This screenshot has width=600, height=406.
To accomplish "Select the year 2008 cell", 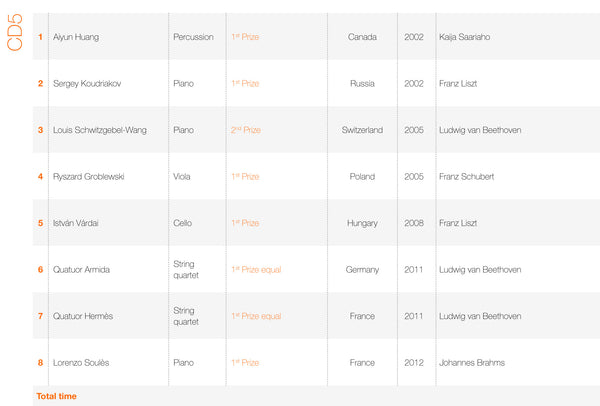I will [x=414, y=223].
